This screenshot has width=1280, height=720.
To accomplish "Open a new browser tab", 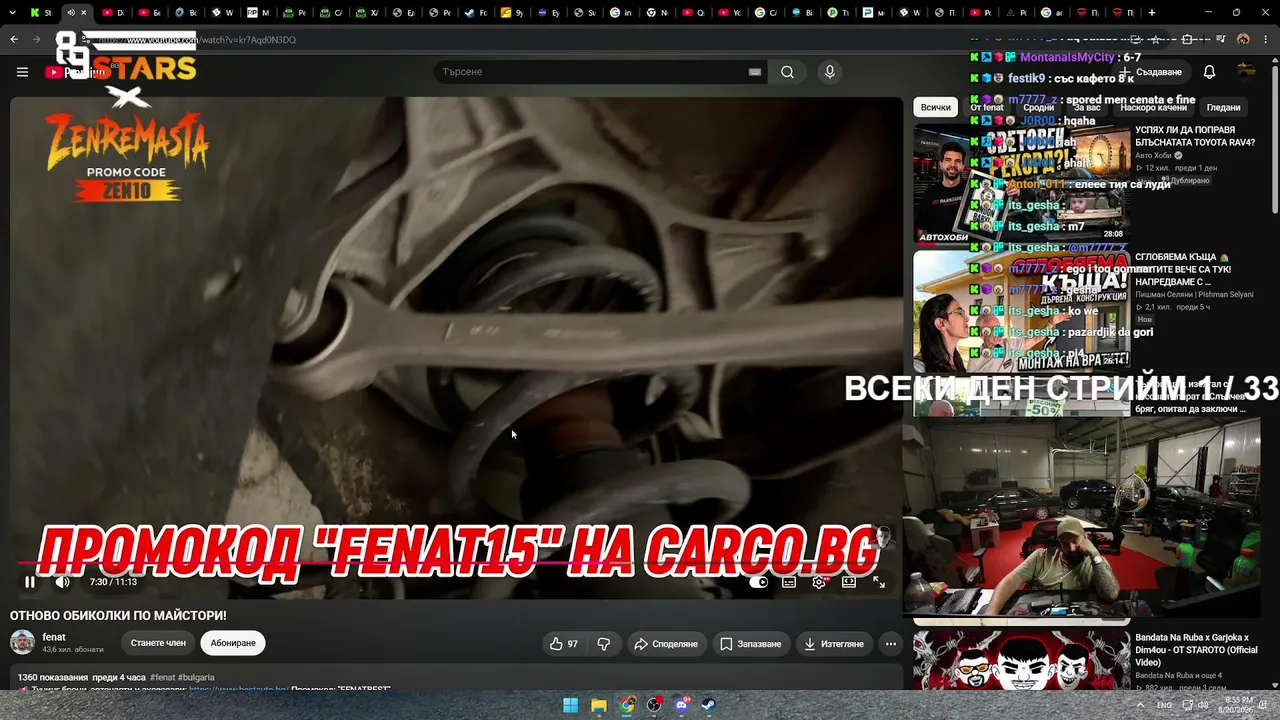I will point(1152,13).
